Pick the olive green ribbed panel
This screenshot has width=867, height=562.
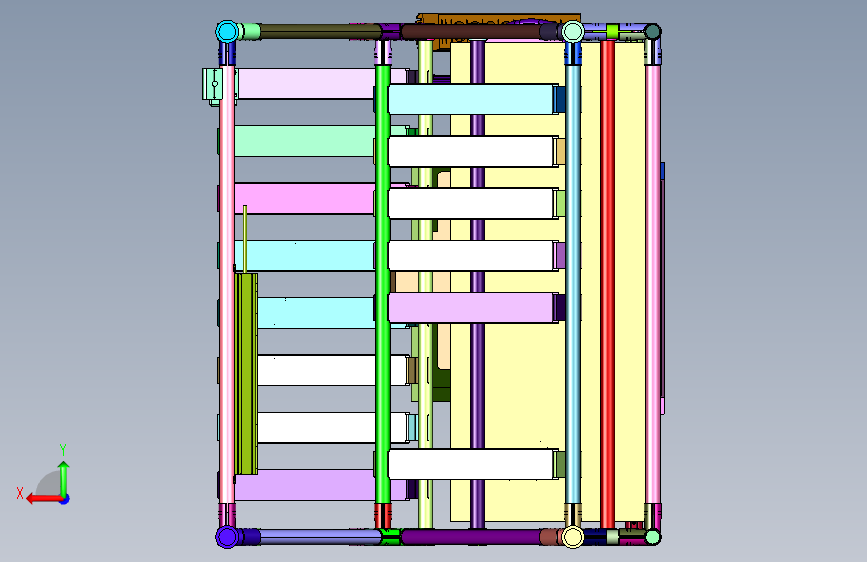(x=246, y=374)
